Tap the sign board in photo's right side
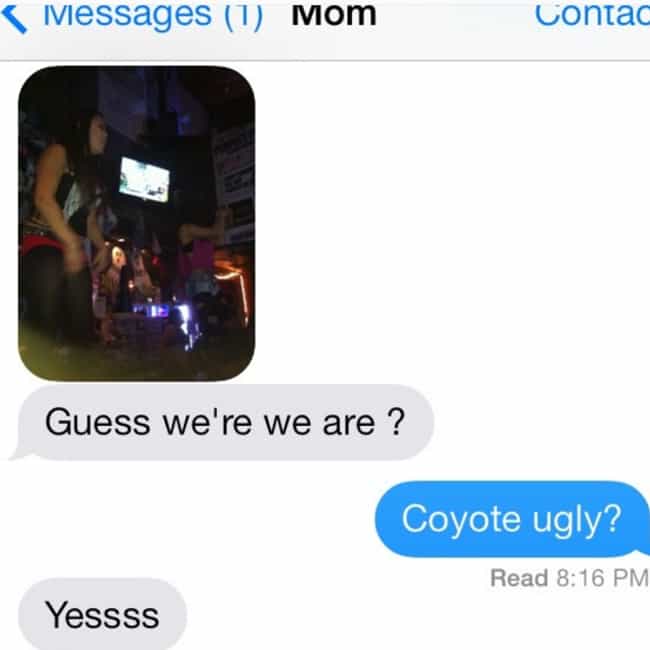 click(235, 182)
